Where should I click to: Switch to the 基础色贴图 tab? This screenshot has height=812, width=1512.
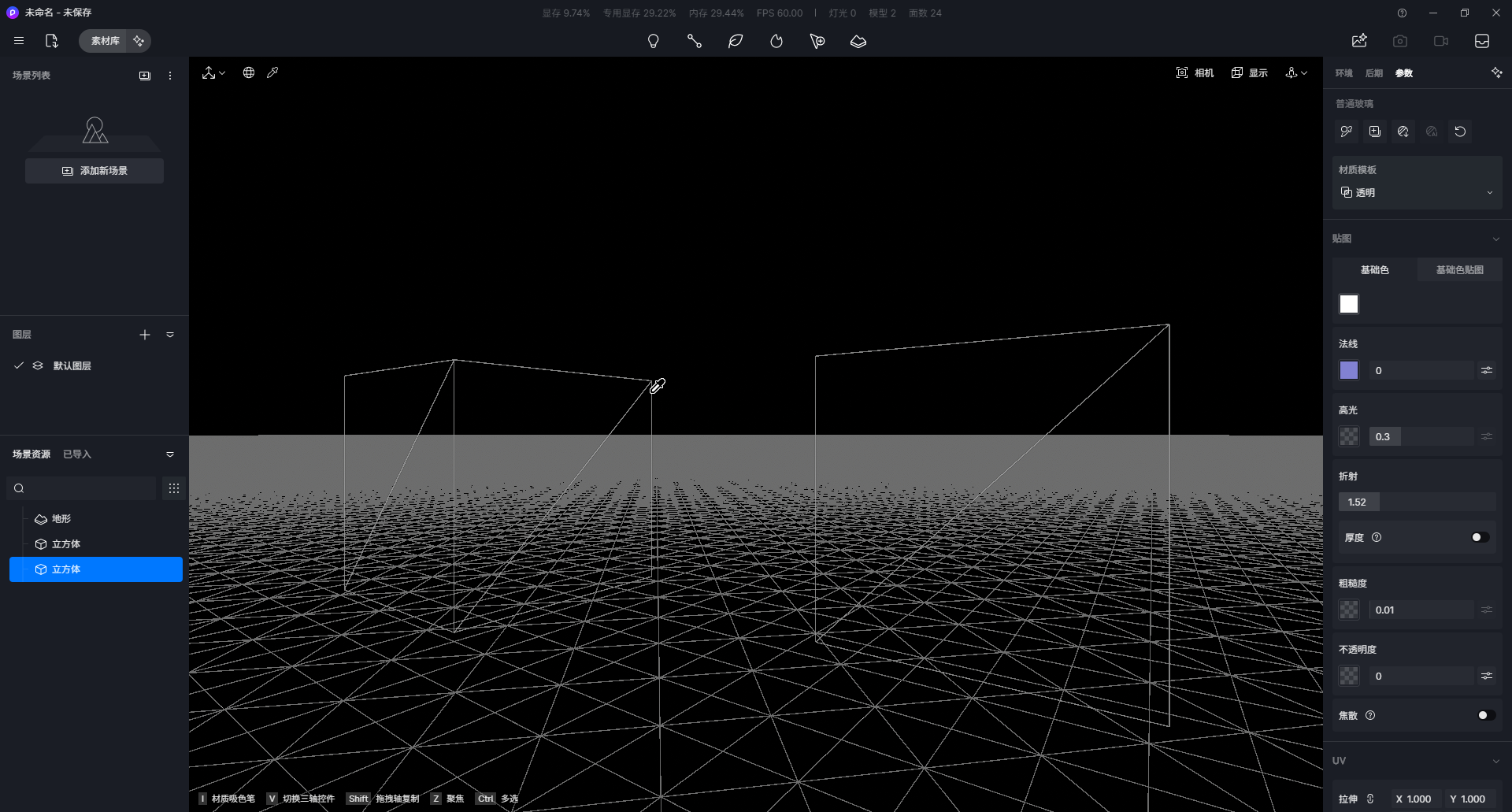[x=1459, y=270]
